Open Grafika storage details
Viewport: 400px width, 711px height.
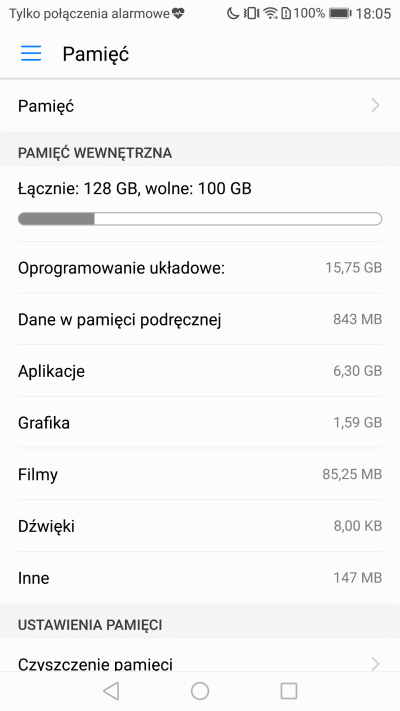[200, 423]
